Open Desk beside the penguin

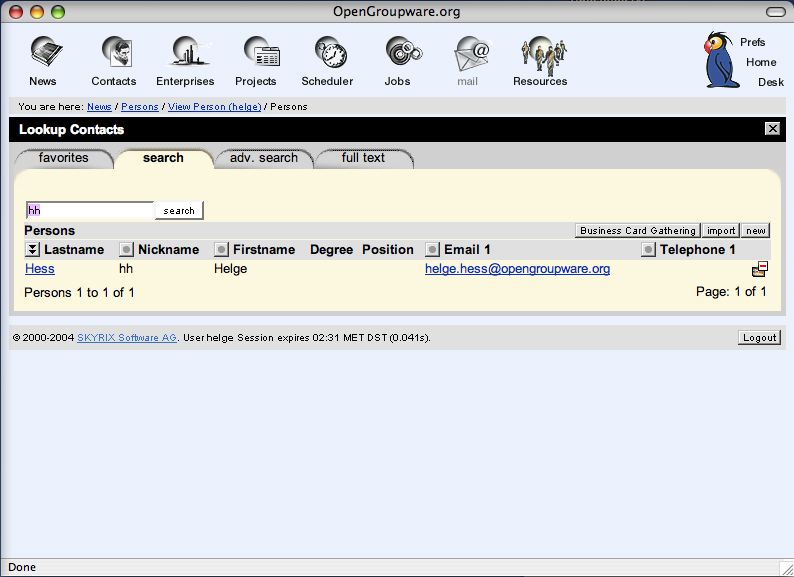pyautogui.click(x=771, y=82)
